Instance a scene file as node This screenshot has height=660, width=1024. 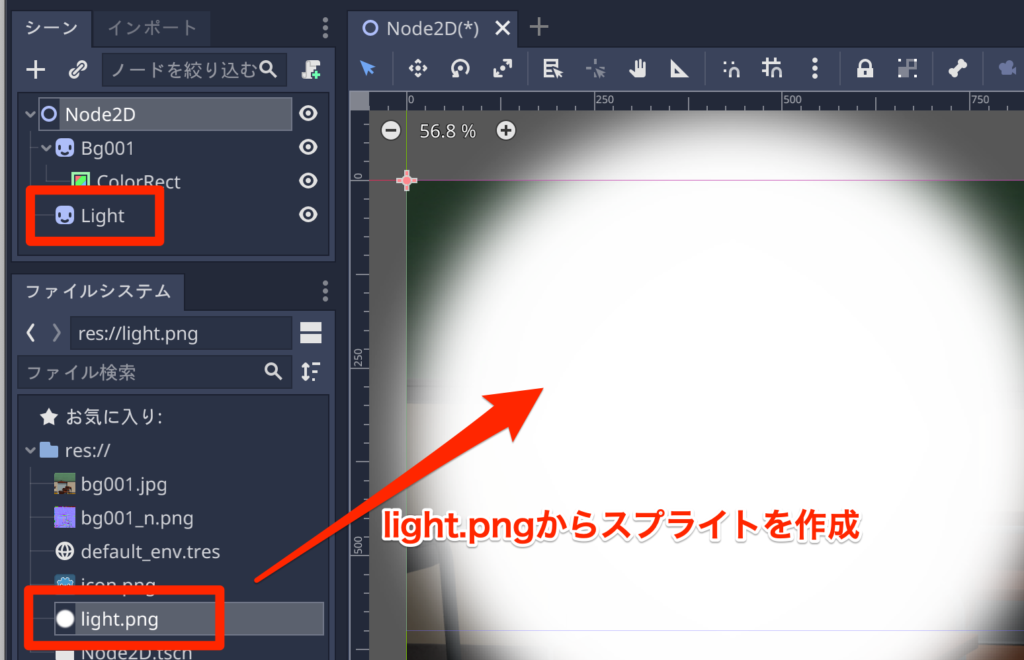[x=78, y=69]
